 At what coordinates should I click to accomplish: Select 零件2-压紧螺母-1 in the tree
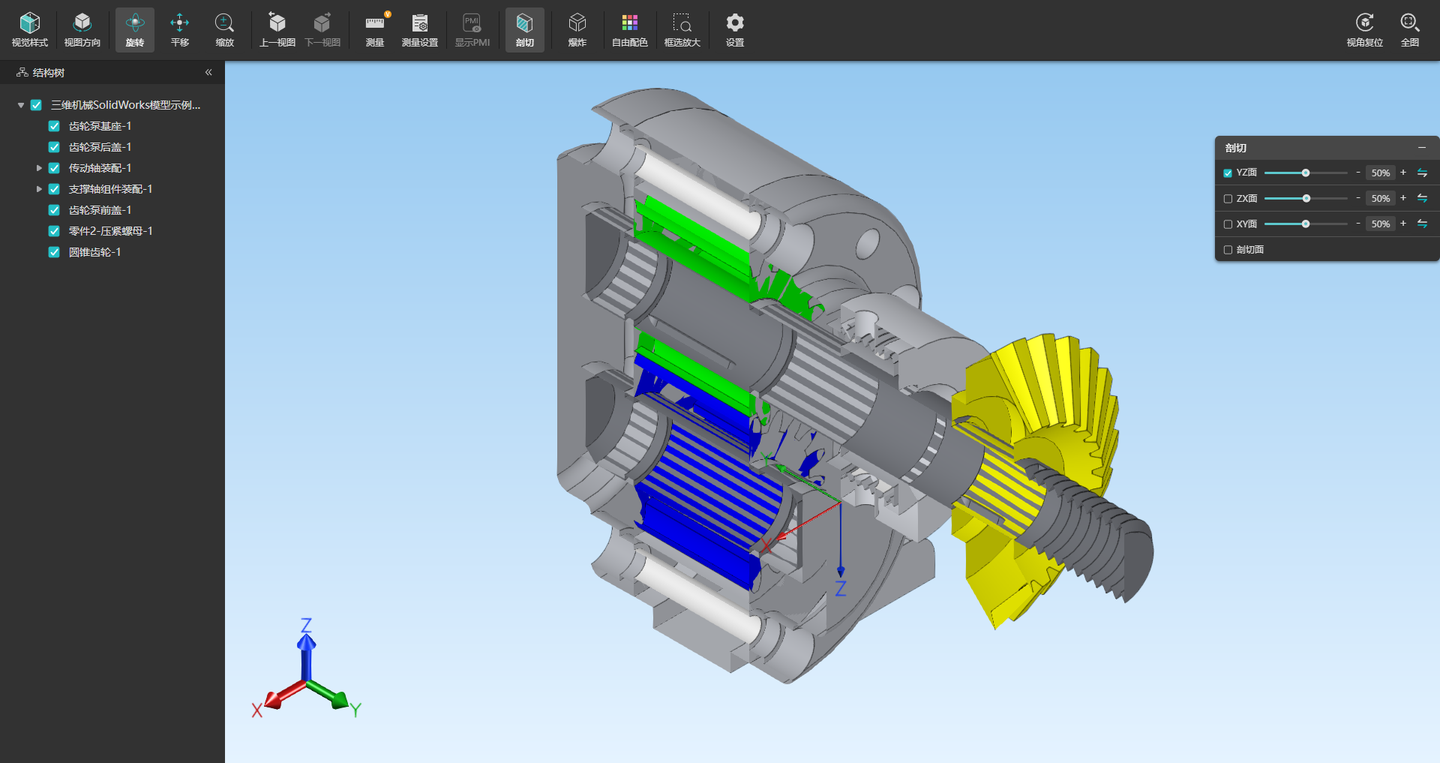pos(110,231)
